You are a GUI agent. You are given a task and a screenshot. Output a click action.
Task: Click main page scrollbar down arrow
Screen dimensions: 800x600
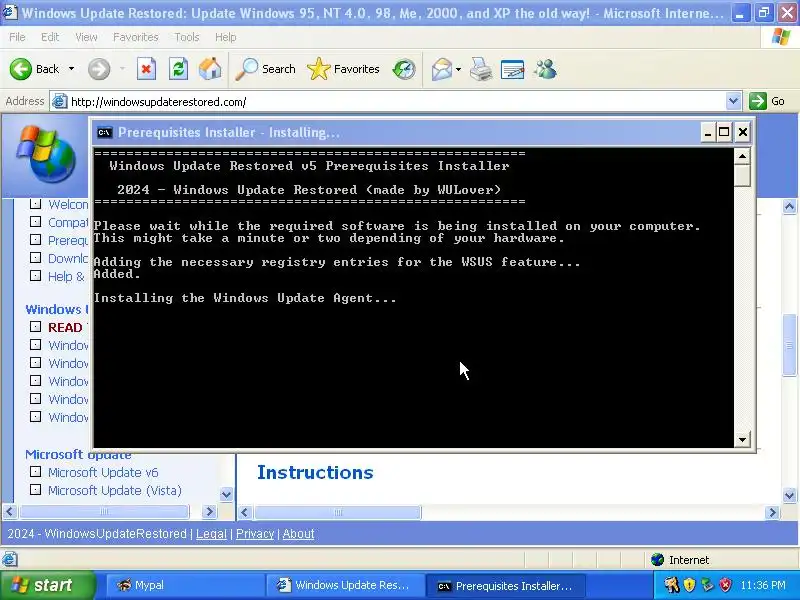tap(789, 495)
